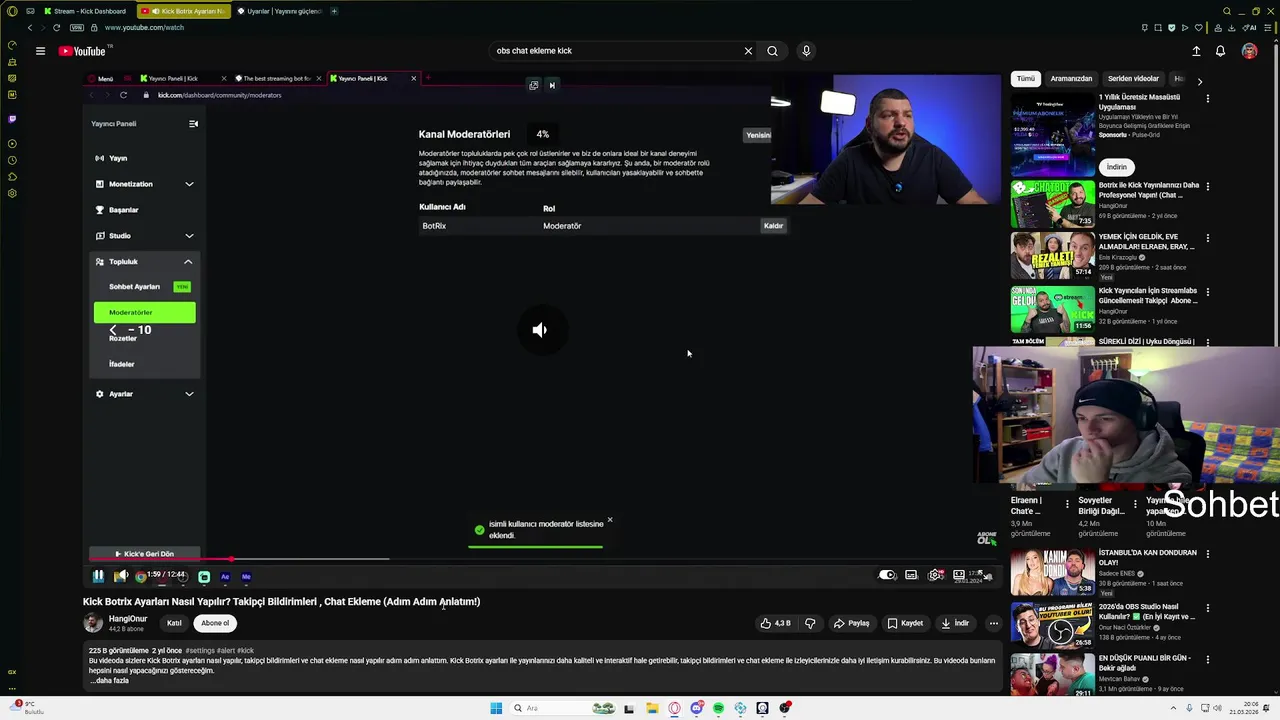Open the account avatar menu

point(1249,51)
